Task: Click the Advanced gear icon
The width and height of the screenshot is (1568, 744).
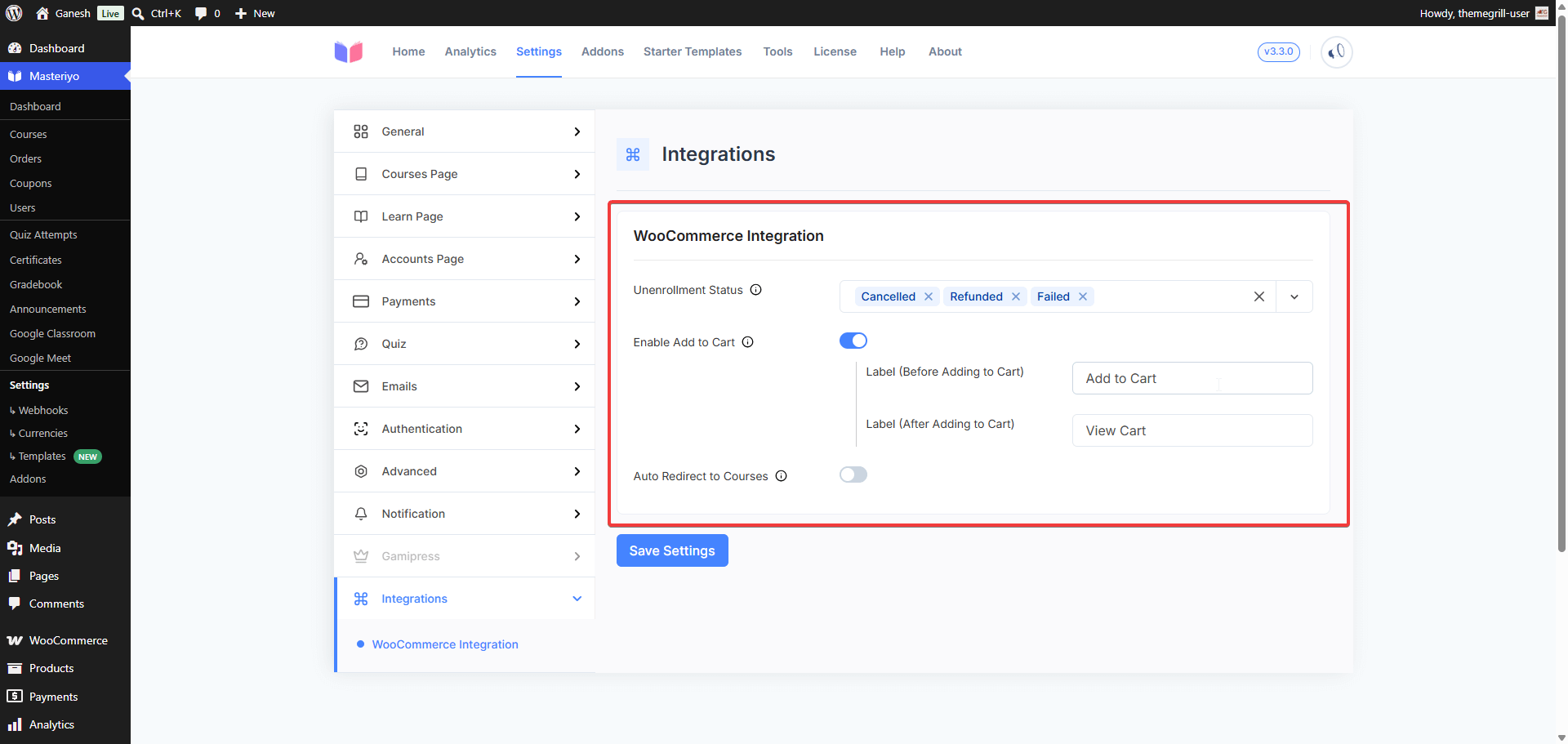Action: pos(361,471)
